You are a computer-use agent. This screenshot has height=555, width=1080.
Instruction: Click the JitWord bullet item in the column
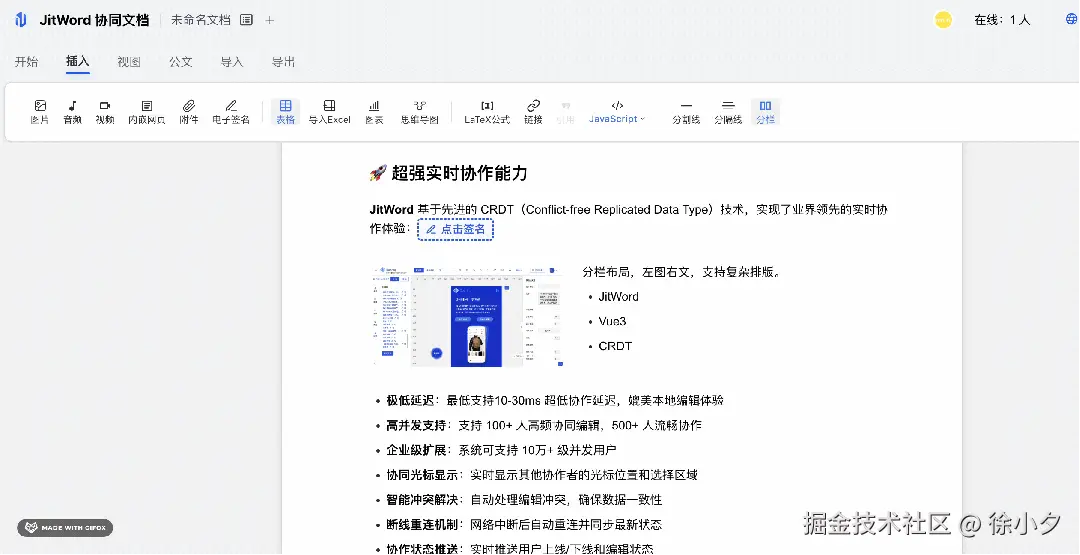coord(619,297)
